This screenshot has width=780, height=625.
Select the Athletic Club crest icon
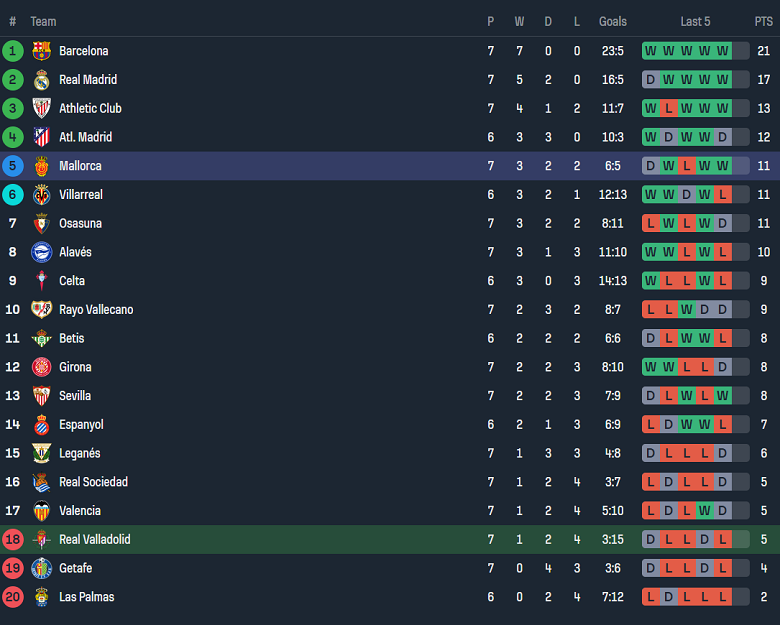point(41,108)
